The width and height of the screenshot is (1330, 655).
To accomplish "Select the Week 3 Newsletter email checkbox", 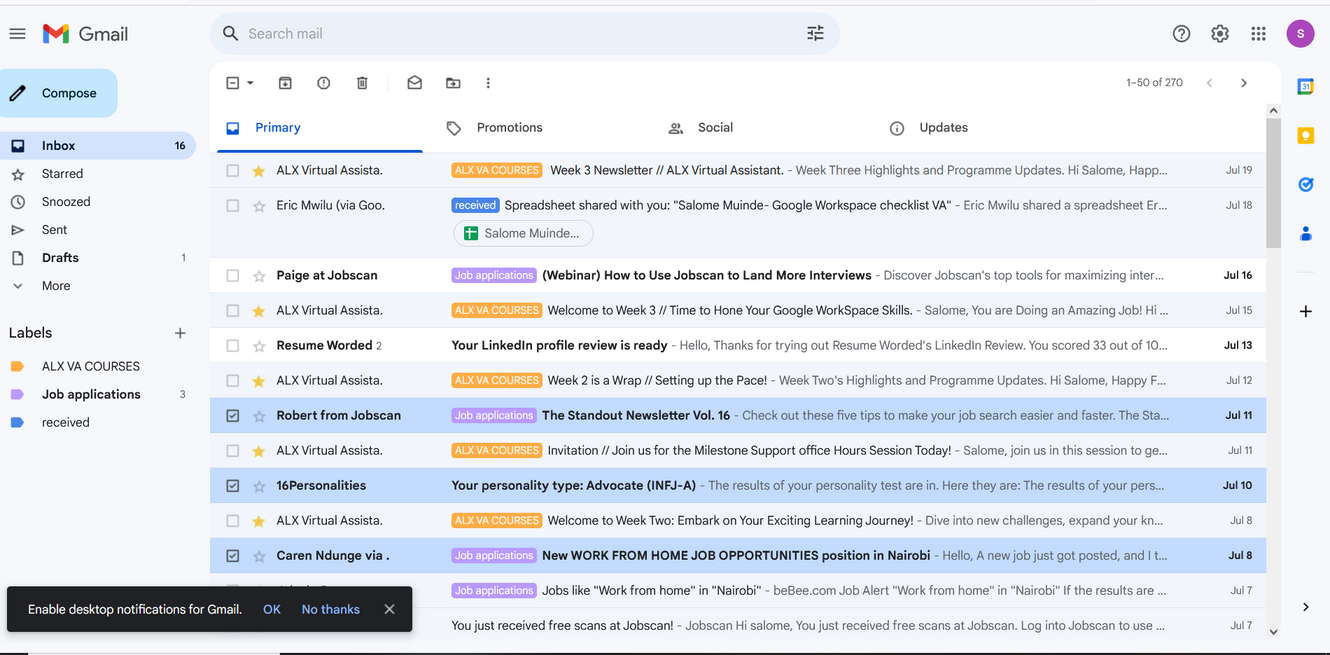I will [233, 171].
